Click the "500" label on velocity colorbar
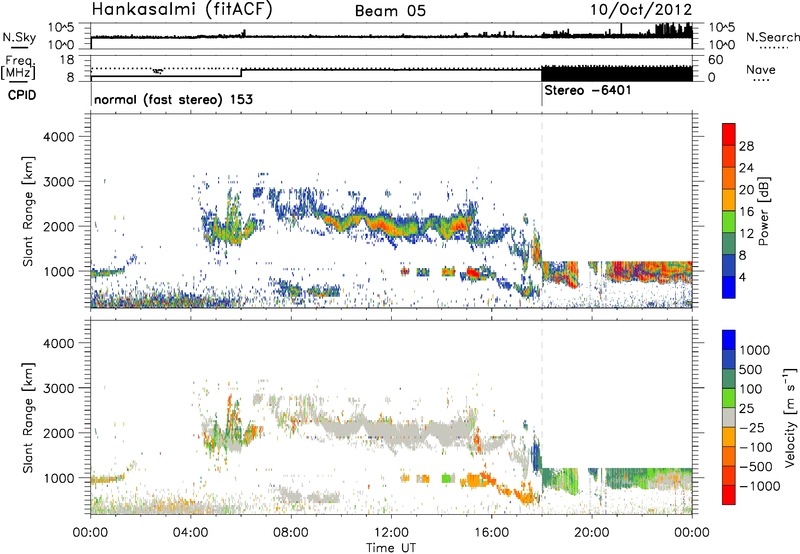800x554 pixels. 752,369
